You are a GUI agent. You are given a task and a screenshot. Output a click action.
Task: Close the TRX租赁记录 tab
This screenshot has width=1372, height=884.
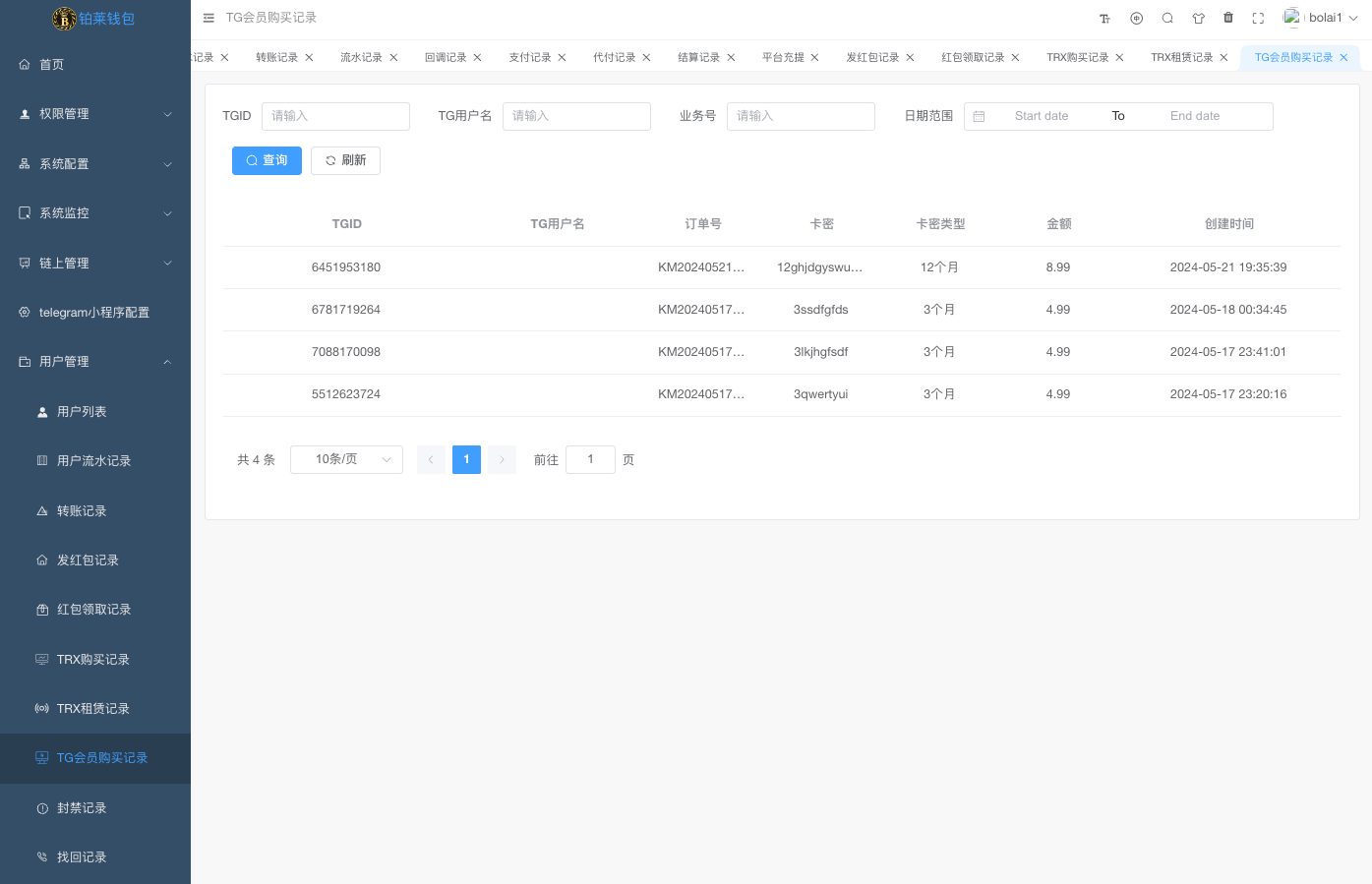[1223, 58]
